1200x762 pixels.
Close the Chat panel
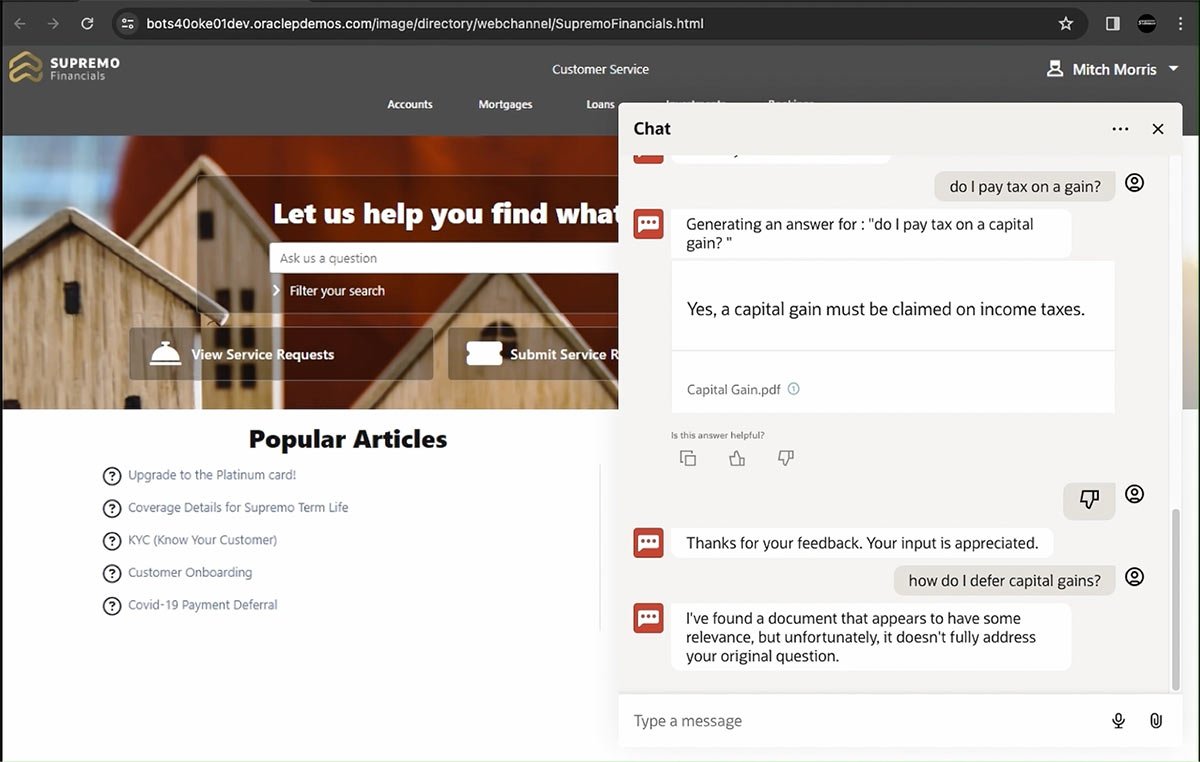(x=1158, y=129)
